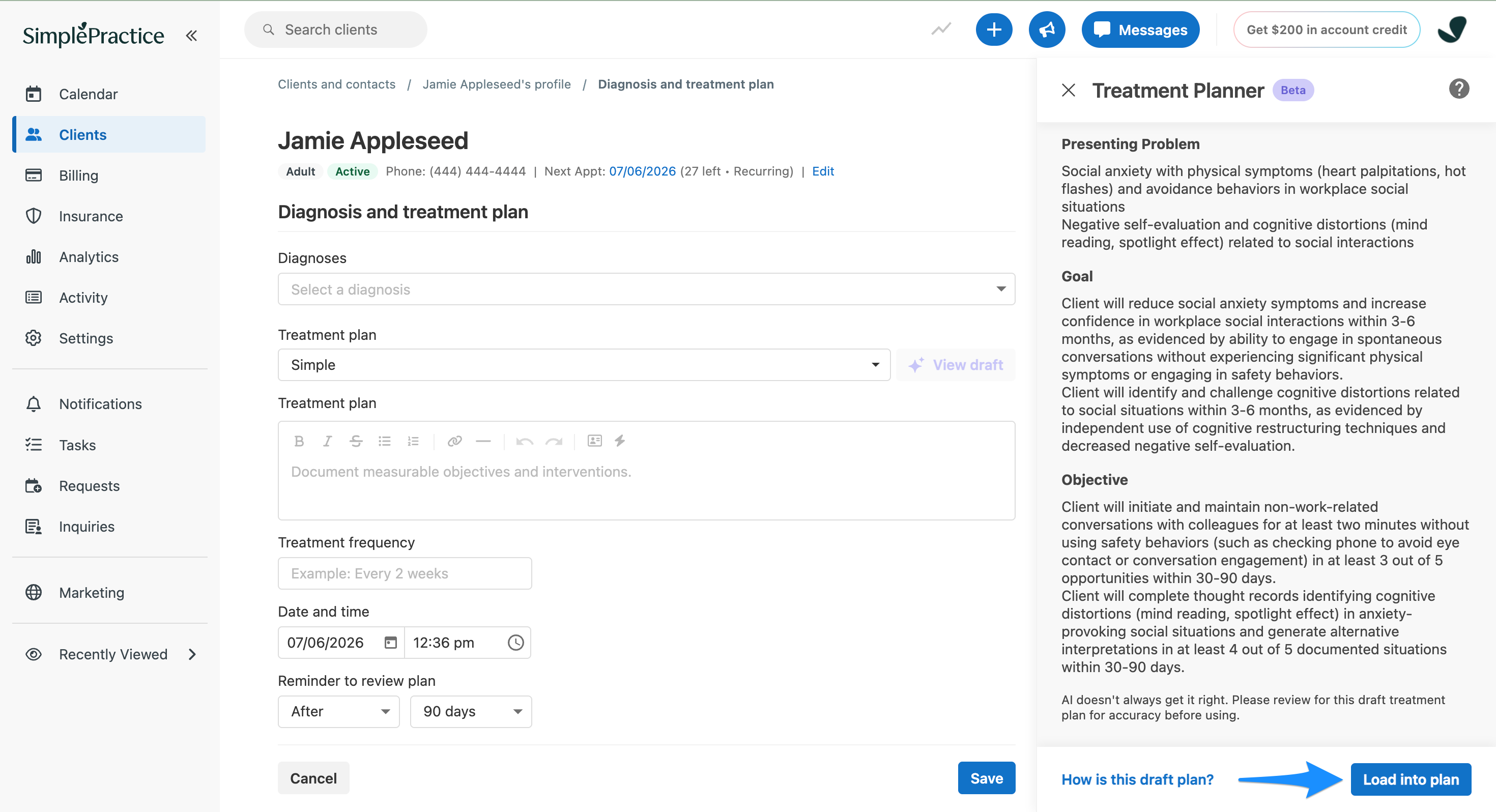Open Messages
The width and height of the screenshot is (1496, 812).
[x=1140, y=30]
